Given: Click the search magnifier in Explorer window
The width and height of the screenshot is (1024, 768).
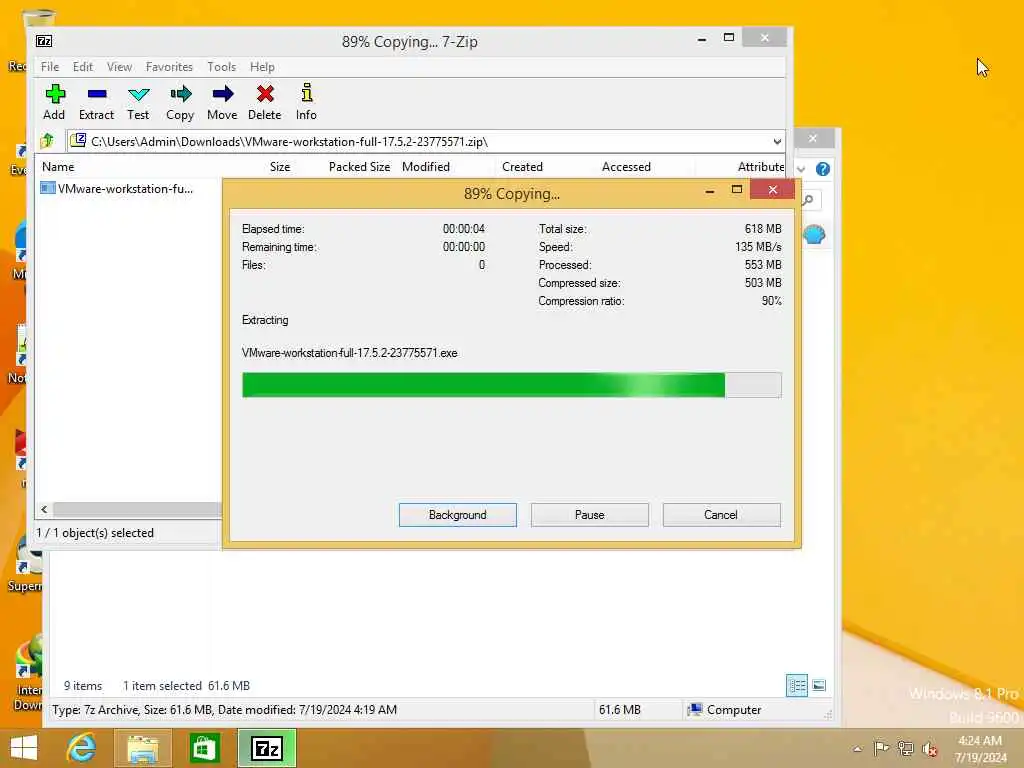Looking at the screenshot, I should point(808,200).
